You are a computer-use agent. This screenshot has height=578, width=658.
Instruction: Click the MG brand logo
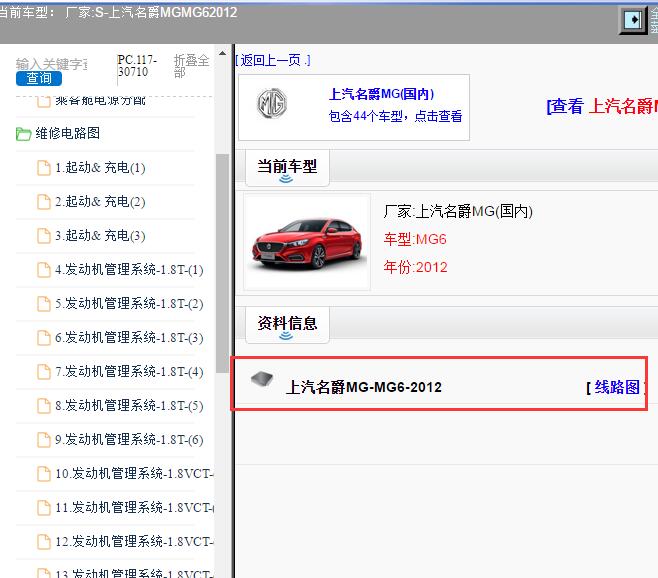point(272,103)
